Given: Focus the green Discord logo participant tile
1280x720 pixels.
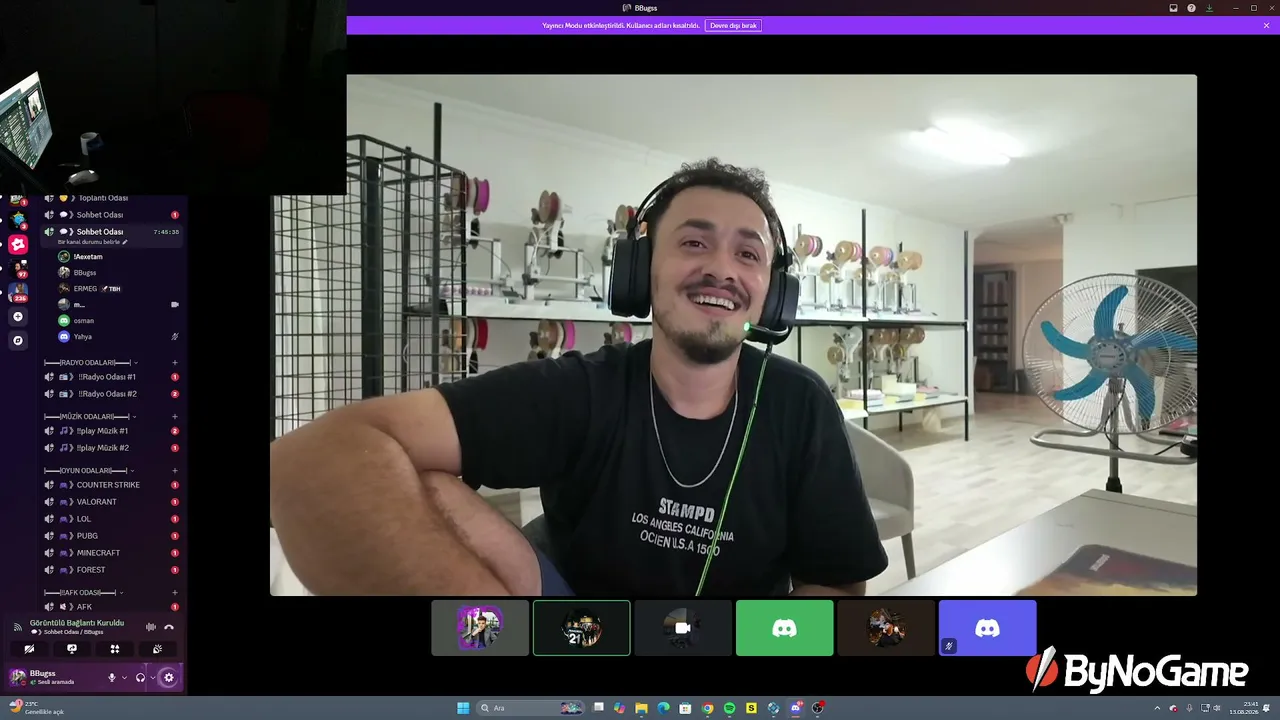Looking at the screenshot, I should click(784, 628).
